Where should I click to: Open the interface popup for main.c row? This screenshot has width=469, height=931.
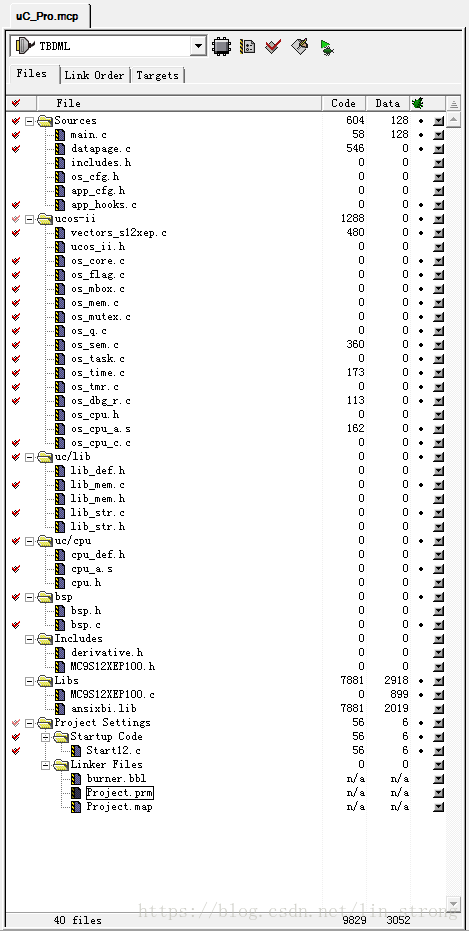point(438,135)
